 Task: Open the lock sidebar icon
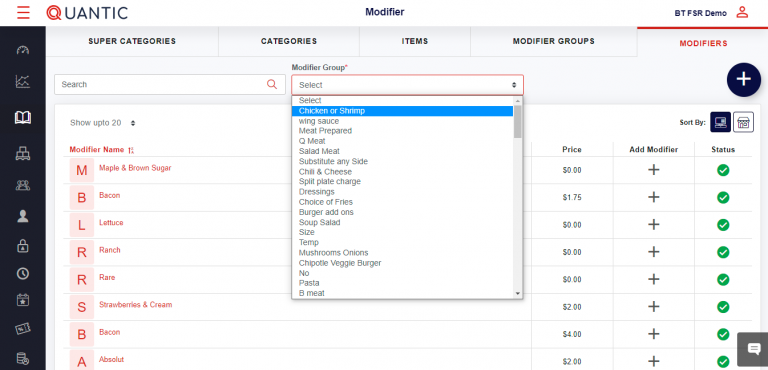coord(23,246)
